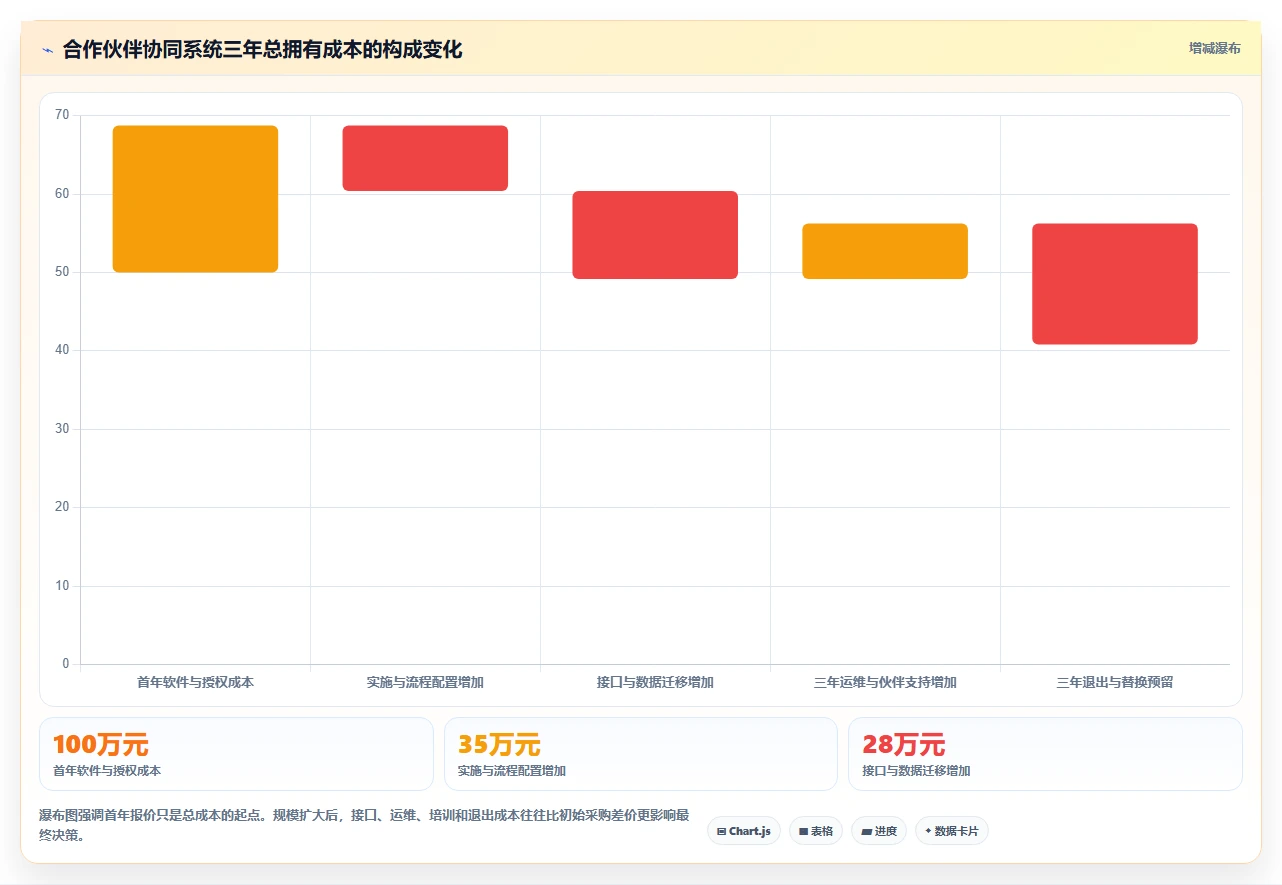Image resolution: width=1282 pixels, height=885 pixels.
Task: Click the y-axis value 20
Action: [x=62, y=507]
